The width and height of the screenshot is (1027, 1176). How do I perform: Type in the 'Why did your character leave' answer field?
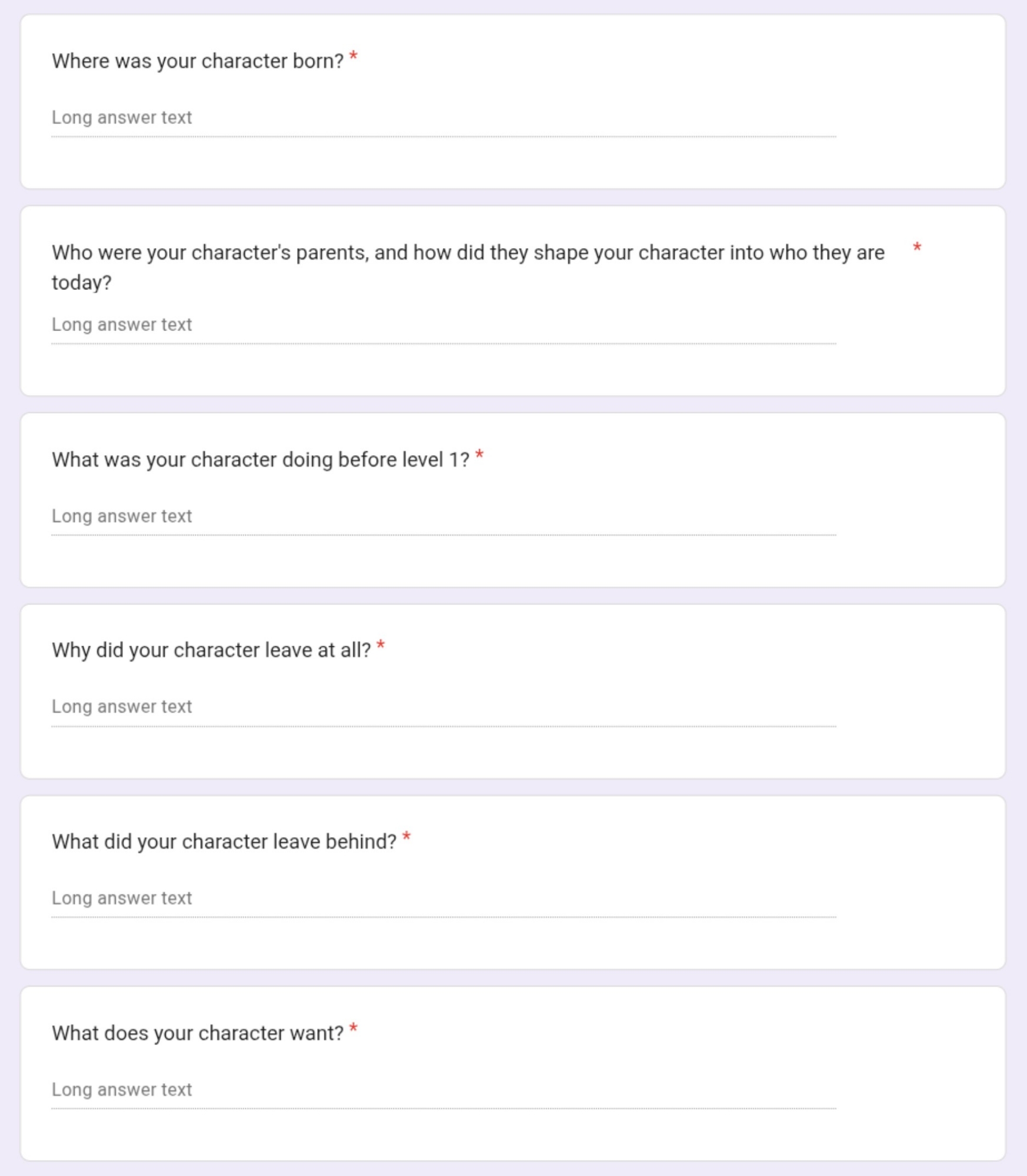pos(443,707)
